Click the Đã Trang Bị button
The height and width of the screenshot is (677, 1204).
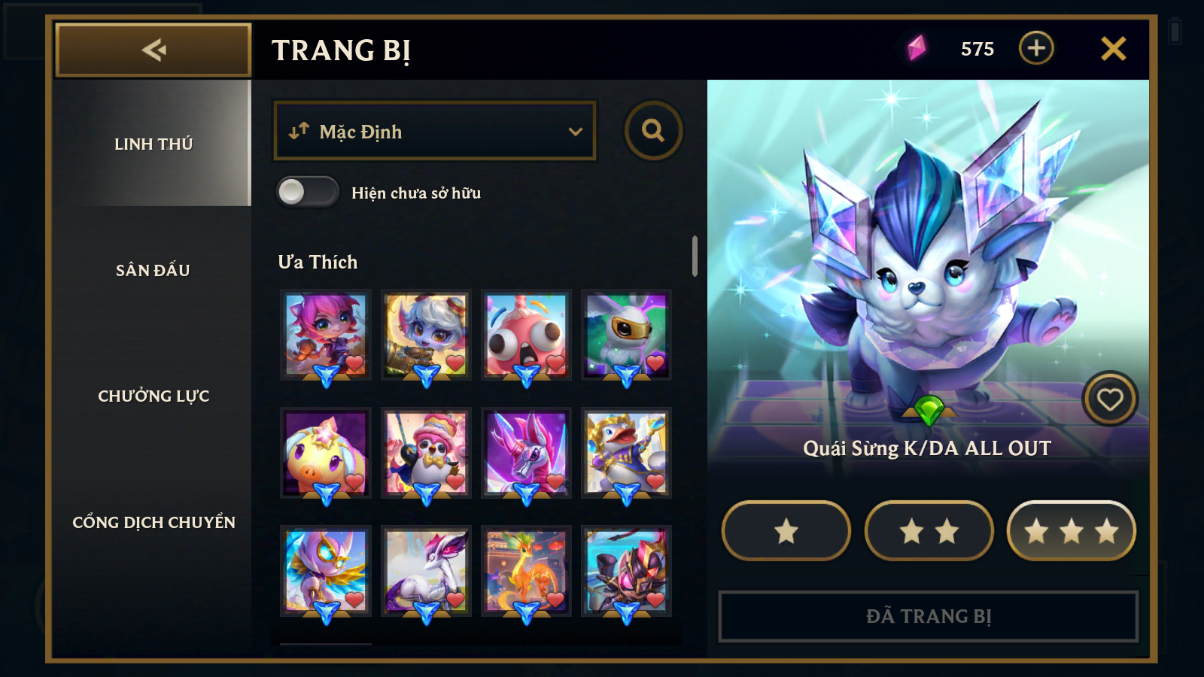(929, 616)
